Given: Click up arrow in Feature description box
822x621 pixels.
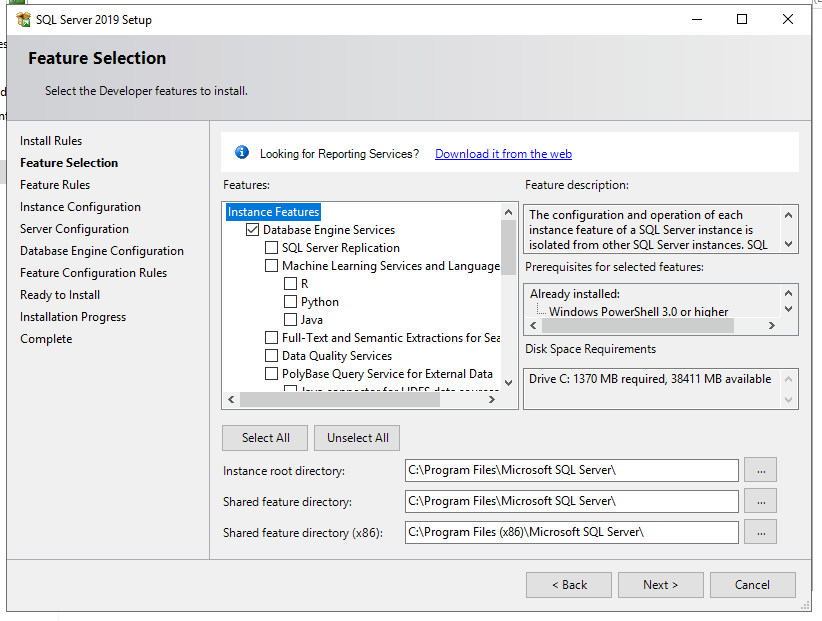Looking at the screenshot, I should 788,215.
